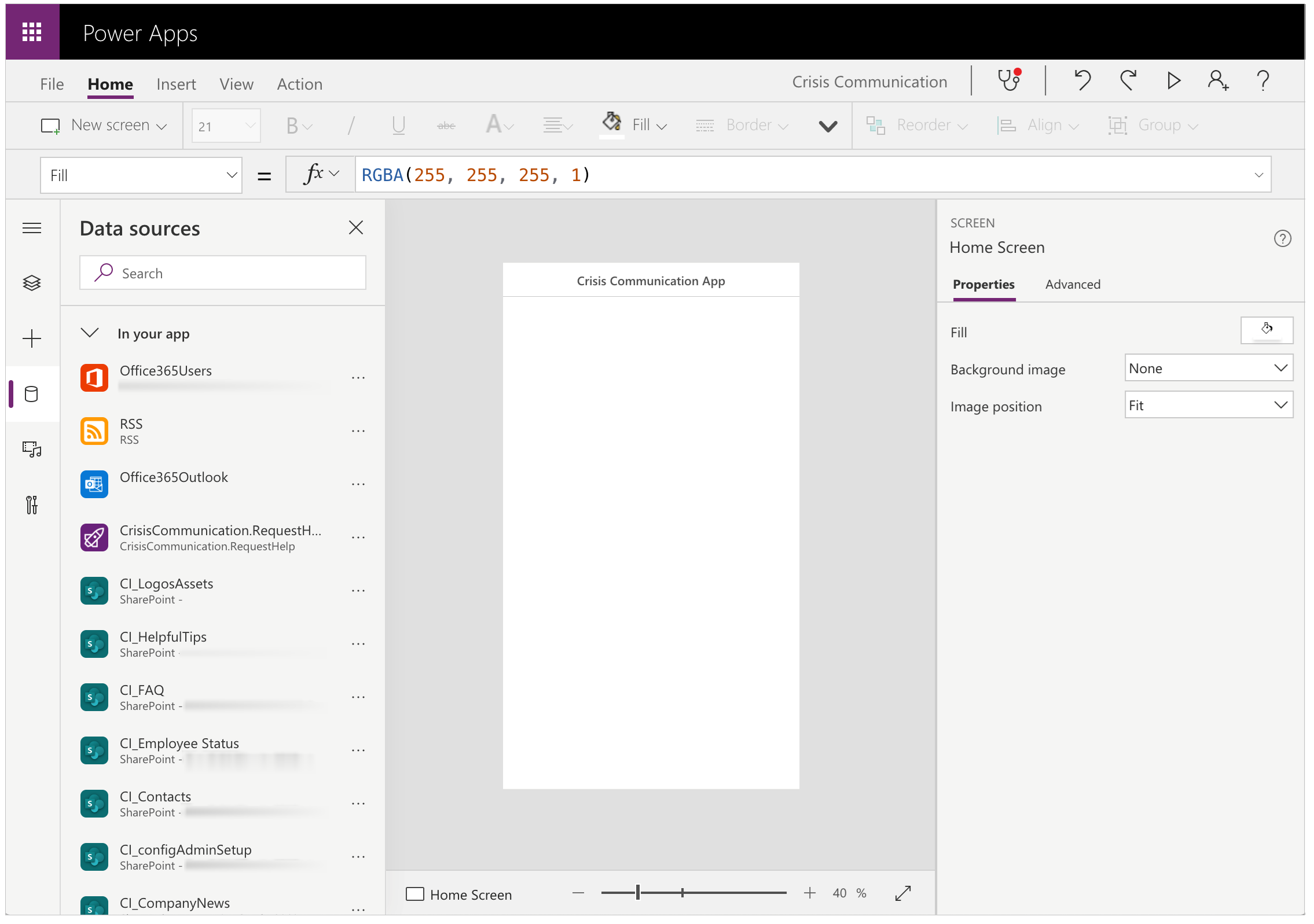The width and height of the screenshot is (1314, 924).
Task: Click the Play/Preview app button
Action: (1175, 83)
